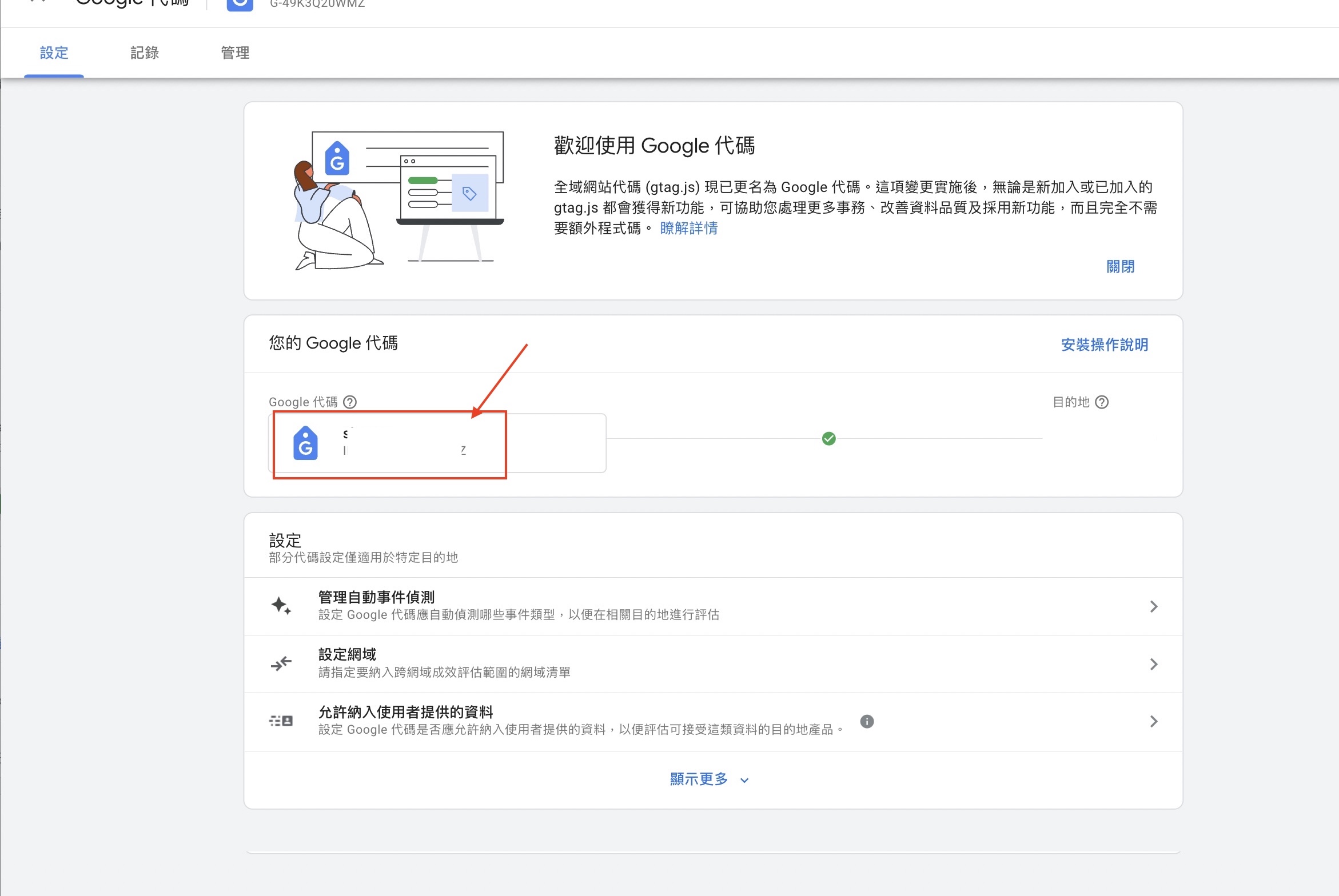
Task: Open 允許納入使用者提供的資料 via right chevron
Action: (x=1153, y=722)
